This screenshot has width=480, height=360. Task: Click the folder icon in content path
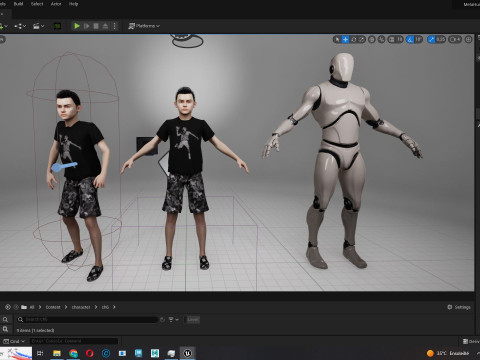24,307
